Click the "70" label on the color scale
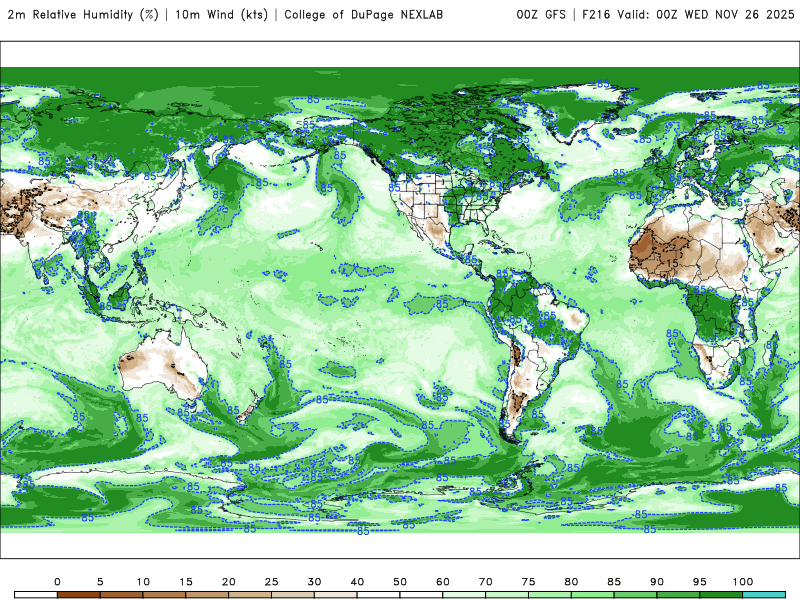Image resolution: width=800 pixels, height=600 pixels. [x=486, y=582]
